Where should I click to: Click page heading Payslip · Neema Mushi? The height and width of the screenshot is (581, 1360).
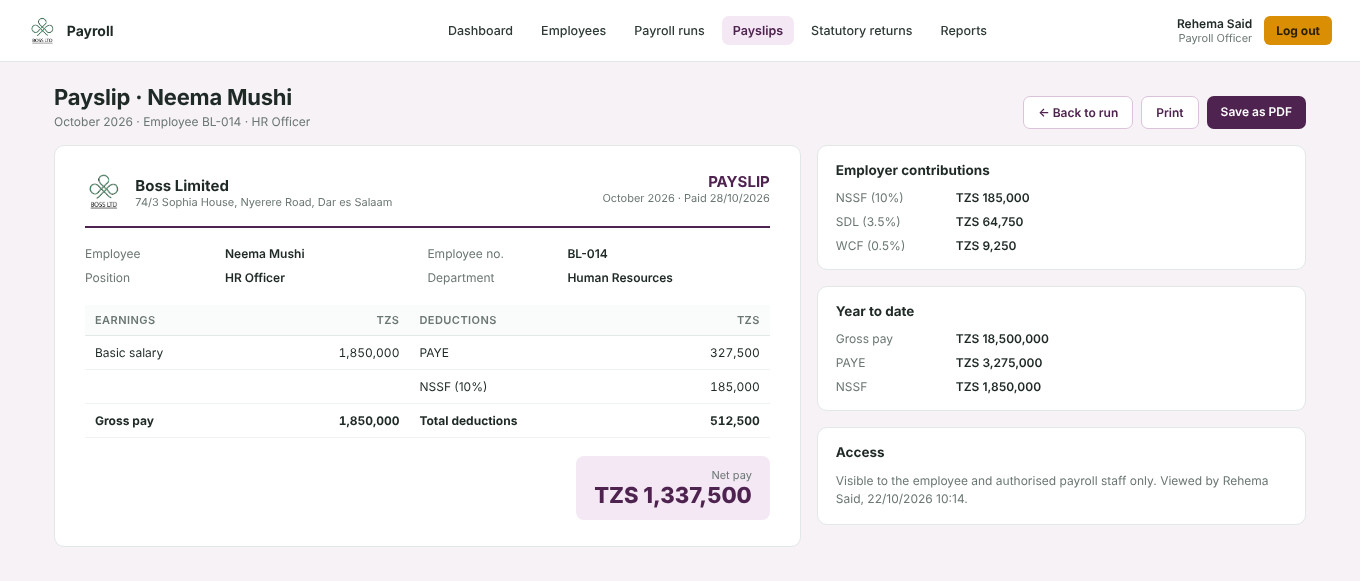173,97
